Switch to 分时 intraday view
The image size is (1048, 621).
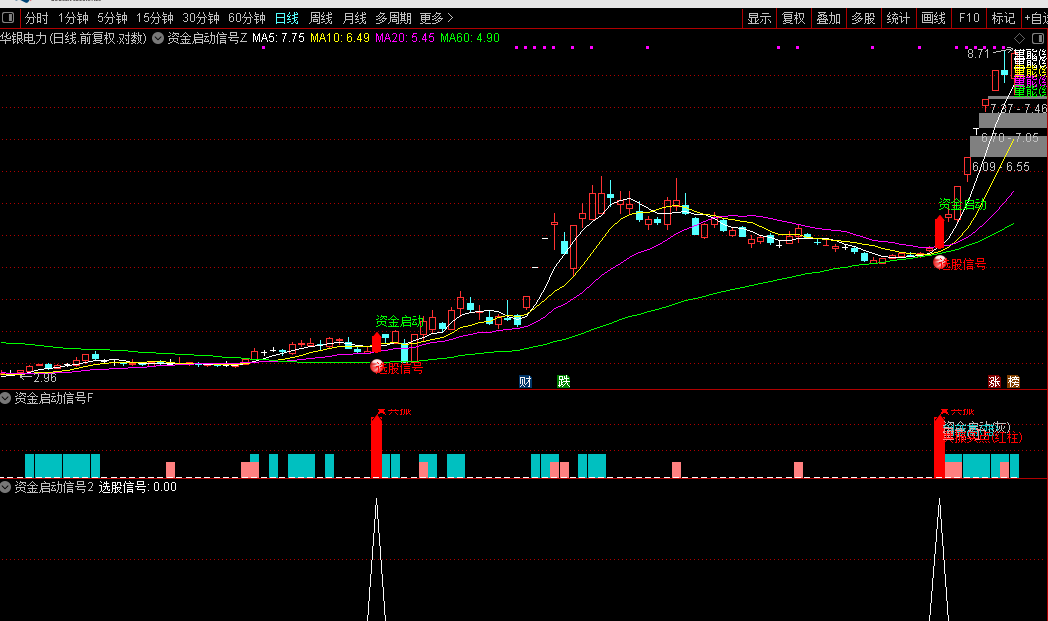click(37, 18)
